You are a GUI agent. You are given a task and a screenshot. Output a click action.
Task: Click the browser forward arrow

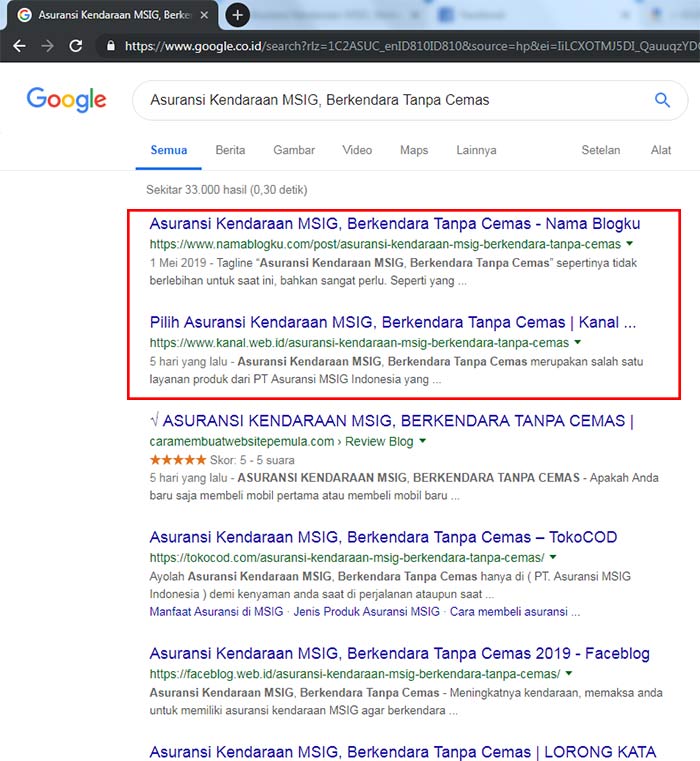point(48,46)
